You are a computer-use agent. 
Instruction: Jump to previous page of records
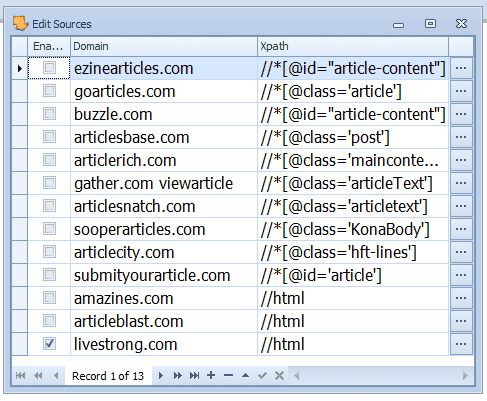coord(38,376)
